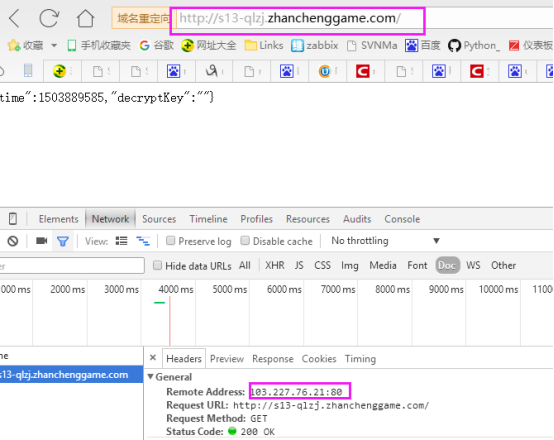This screenshot has width=554, height=440.
Task: Collapse the General headers section
Action: (x=151, y=377)
